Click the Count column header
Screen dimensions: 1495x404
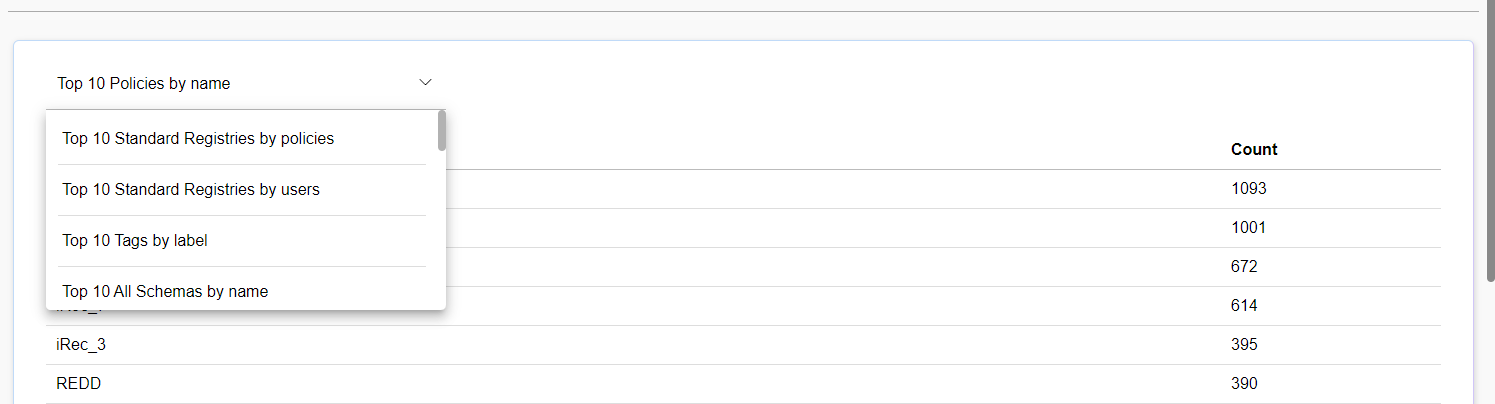click(x=1254, y=150)
